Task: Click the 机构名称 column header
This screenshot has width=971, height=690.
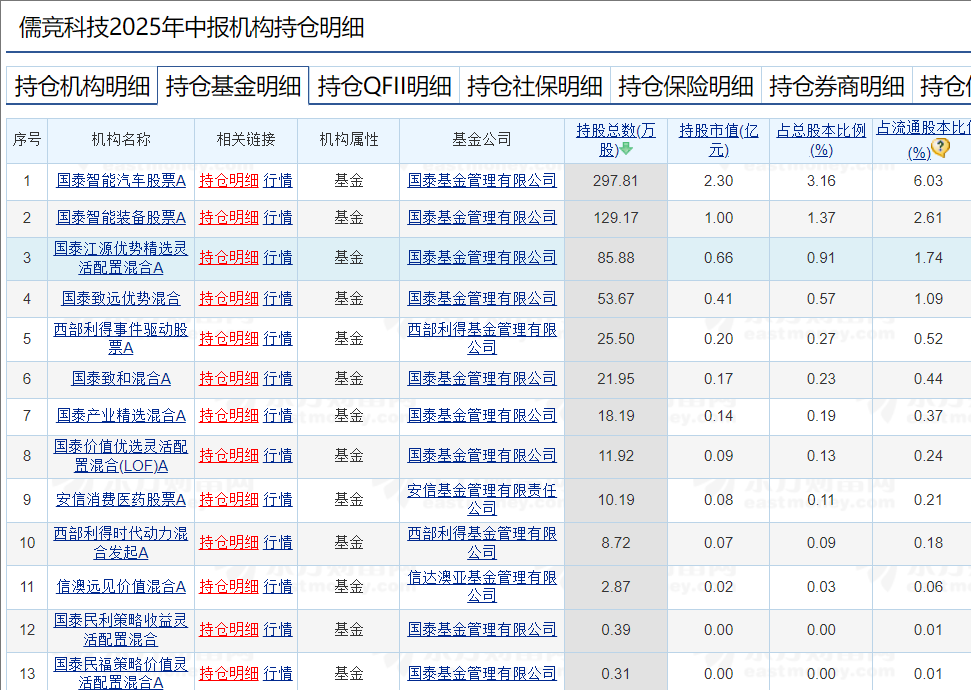Action: (x=121, y=140)
